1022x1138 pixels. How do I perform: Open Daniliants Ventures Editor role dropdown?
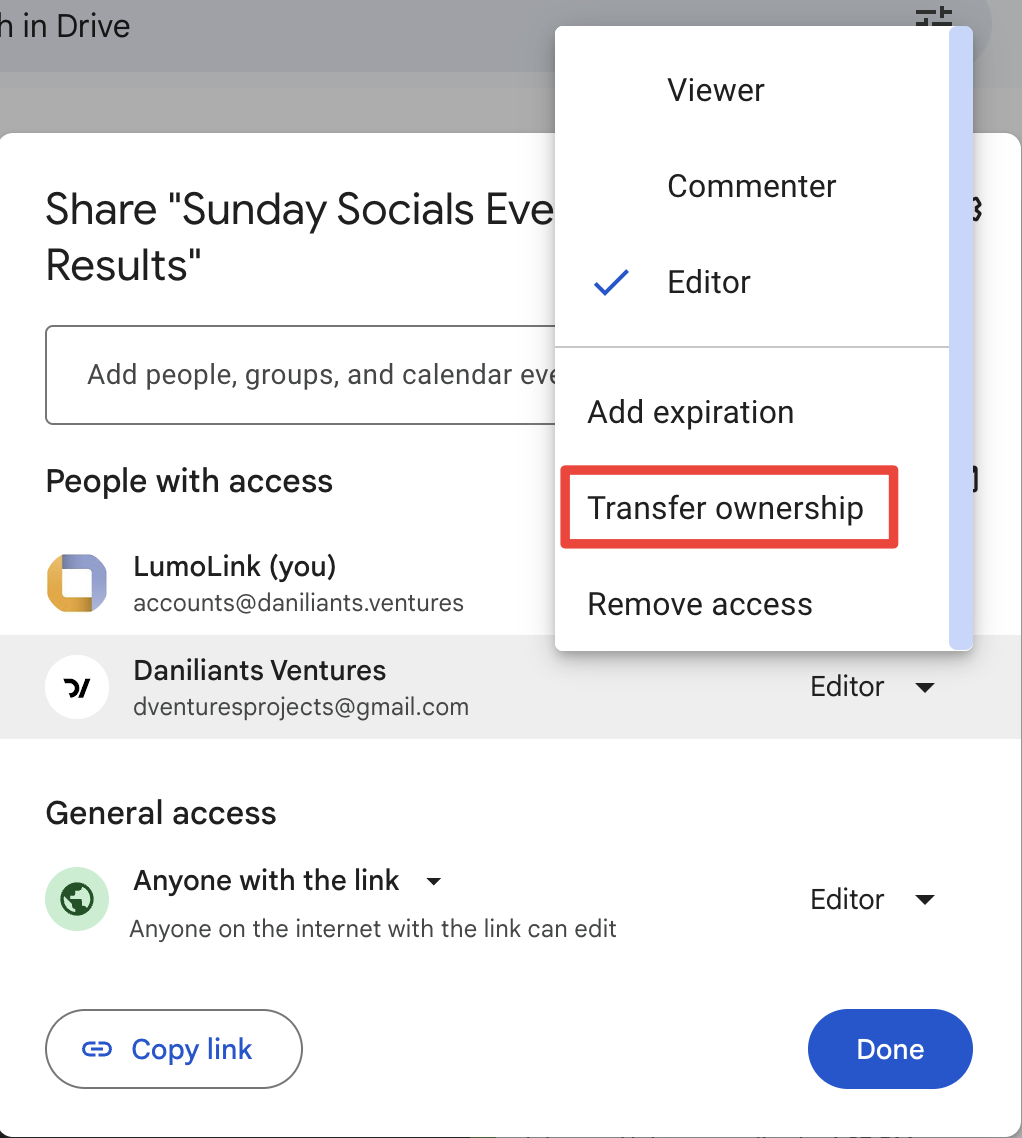(872, 687)
